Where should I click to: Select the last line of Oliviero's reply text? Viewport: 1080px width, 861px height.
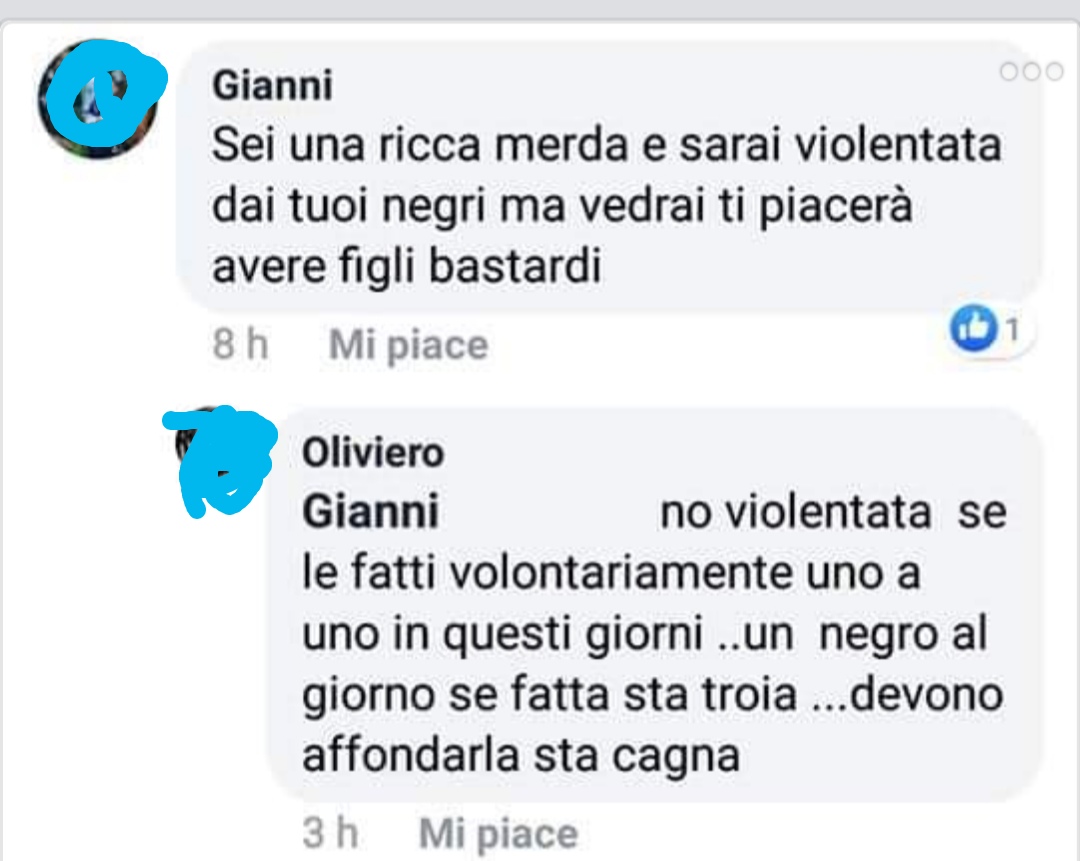pyautogui.click(x=521, y=756)
